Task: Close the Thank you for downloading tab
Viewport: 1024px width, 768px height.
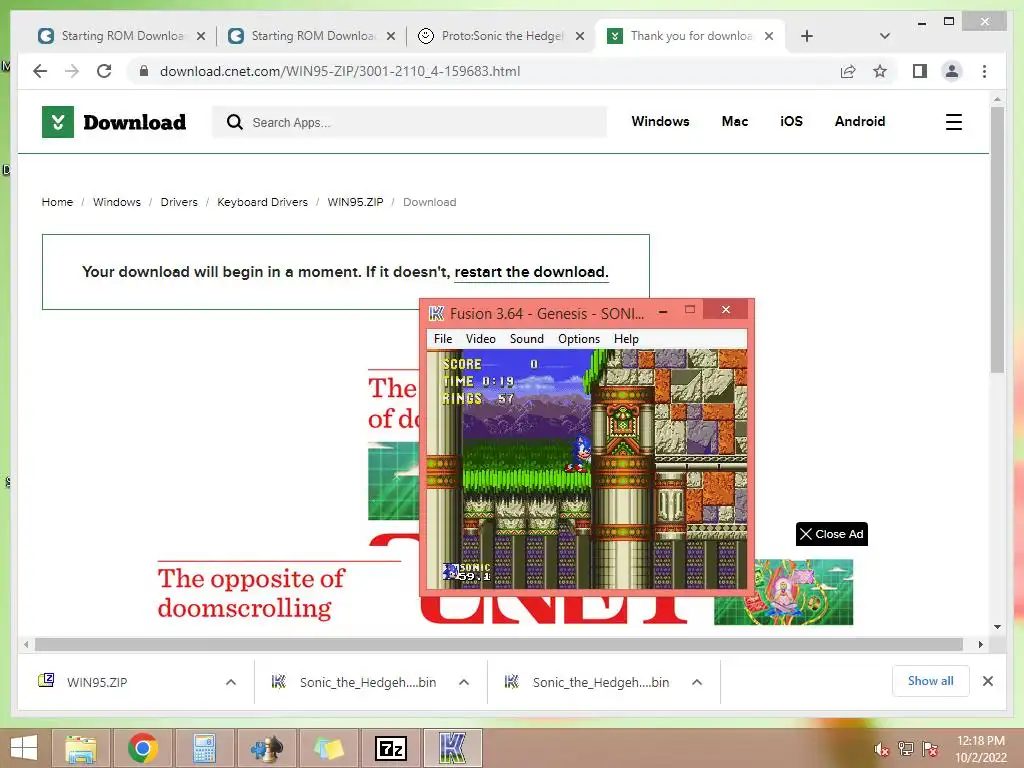Action: click(769, 36)
